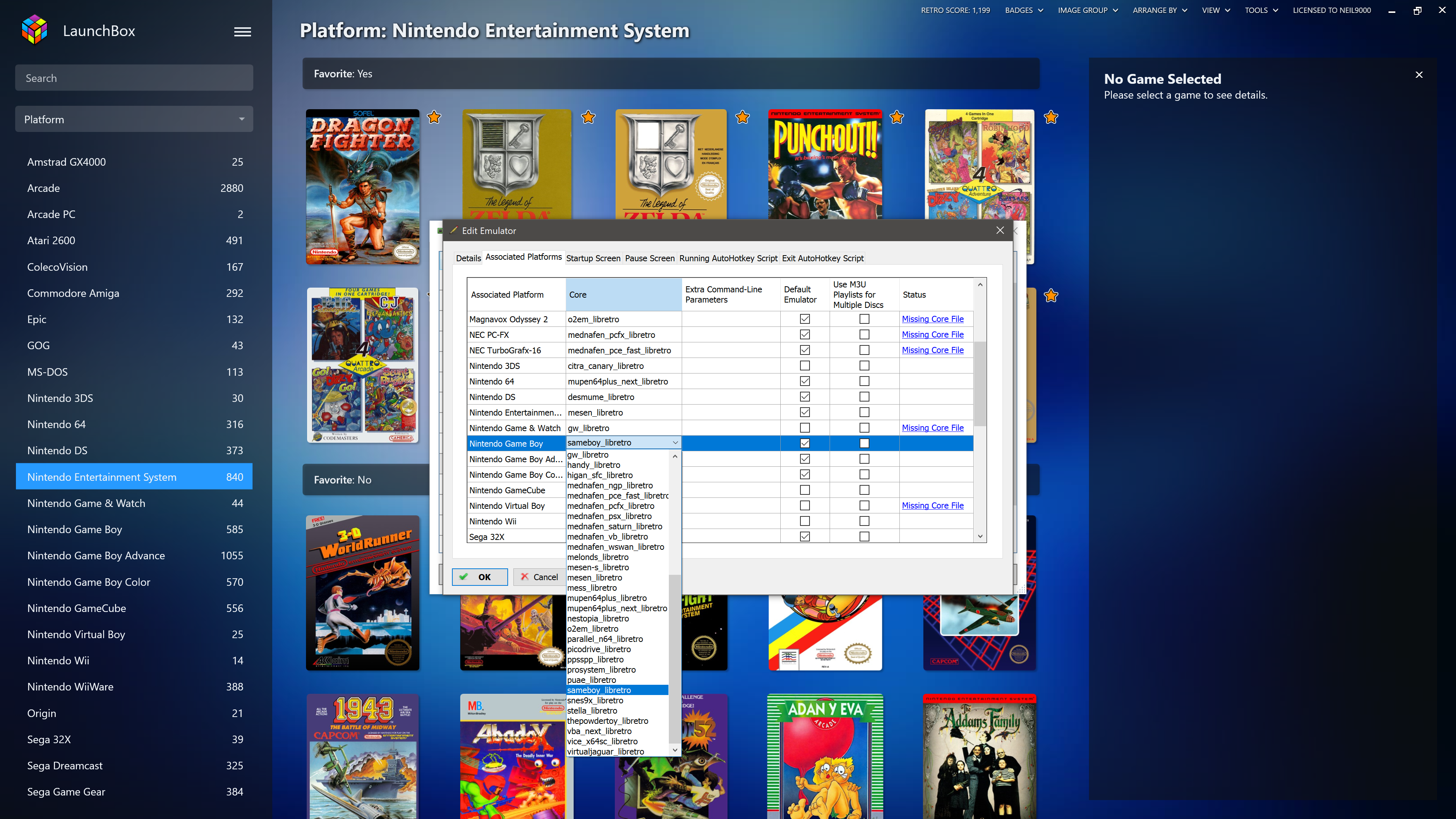The image size is (1456, 819).
Task: Open the Image Group dropdown
Action: pos(1087,10)
